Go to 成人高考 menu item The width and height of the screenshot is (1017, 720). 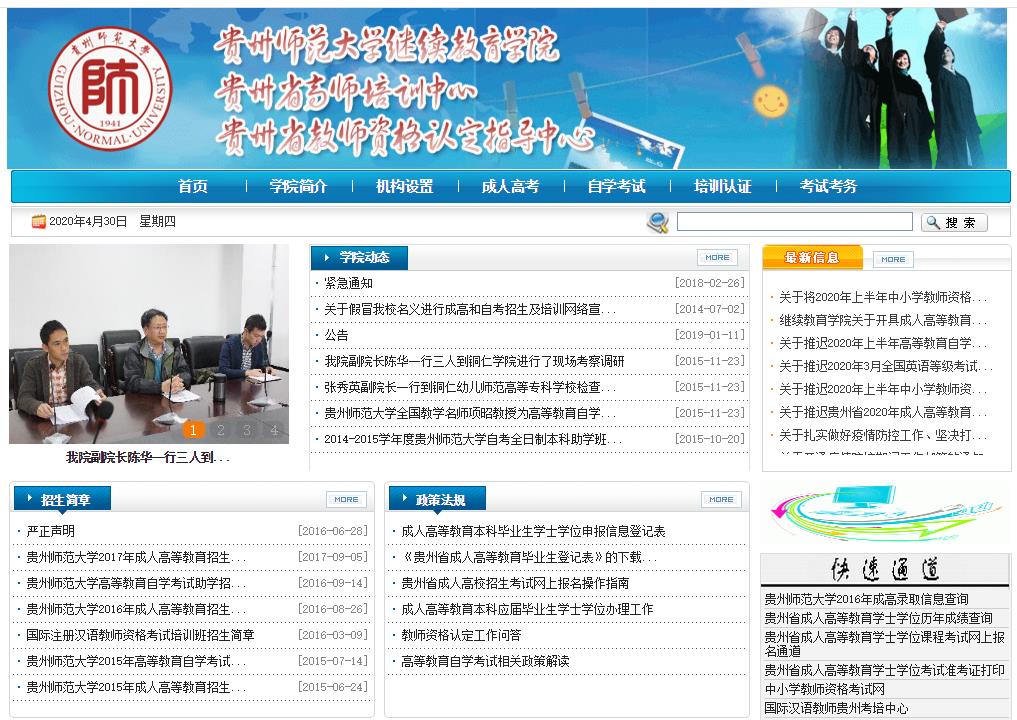(510, 186)
